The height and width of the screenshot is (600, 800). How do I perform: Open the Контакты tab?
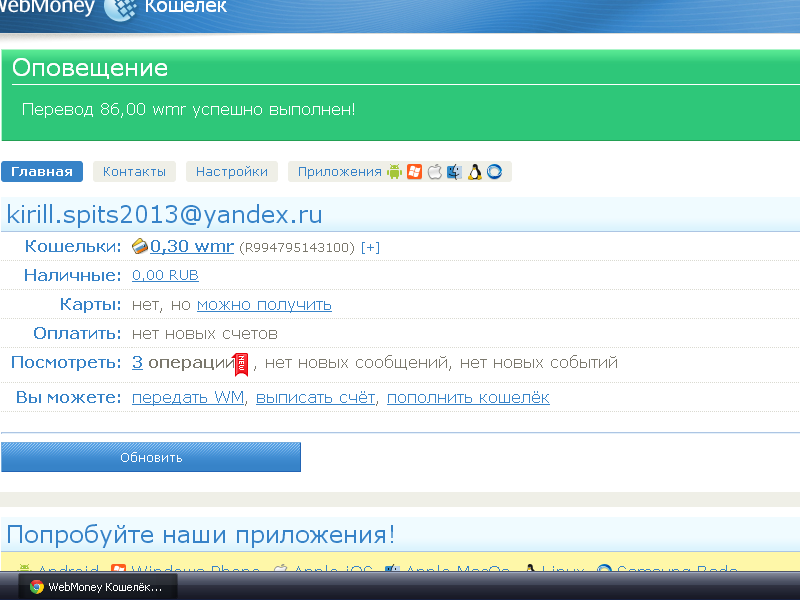134,171
